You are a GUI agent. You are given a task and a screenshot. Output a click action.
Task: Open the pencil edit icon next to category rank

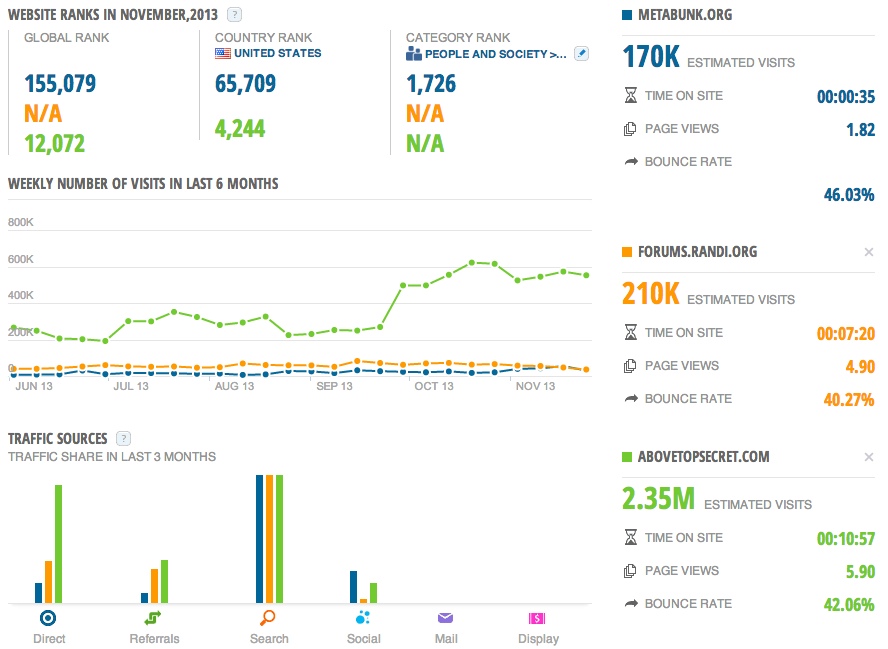pyautogui.click(x=580, y=54)
